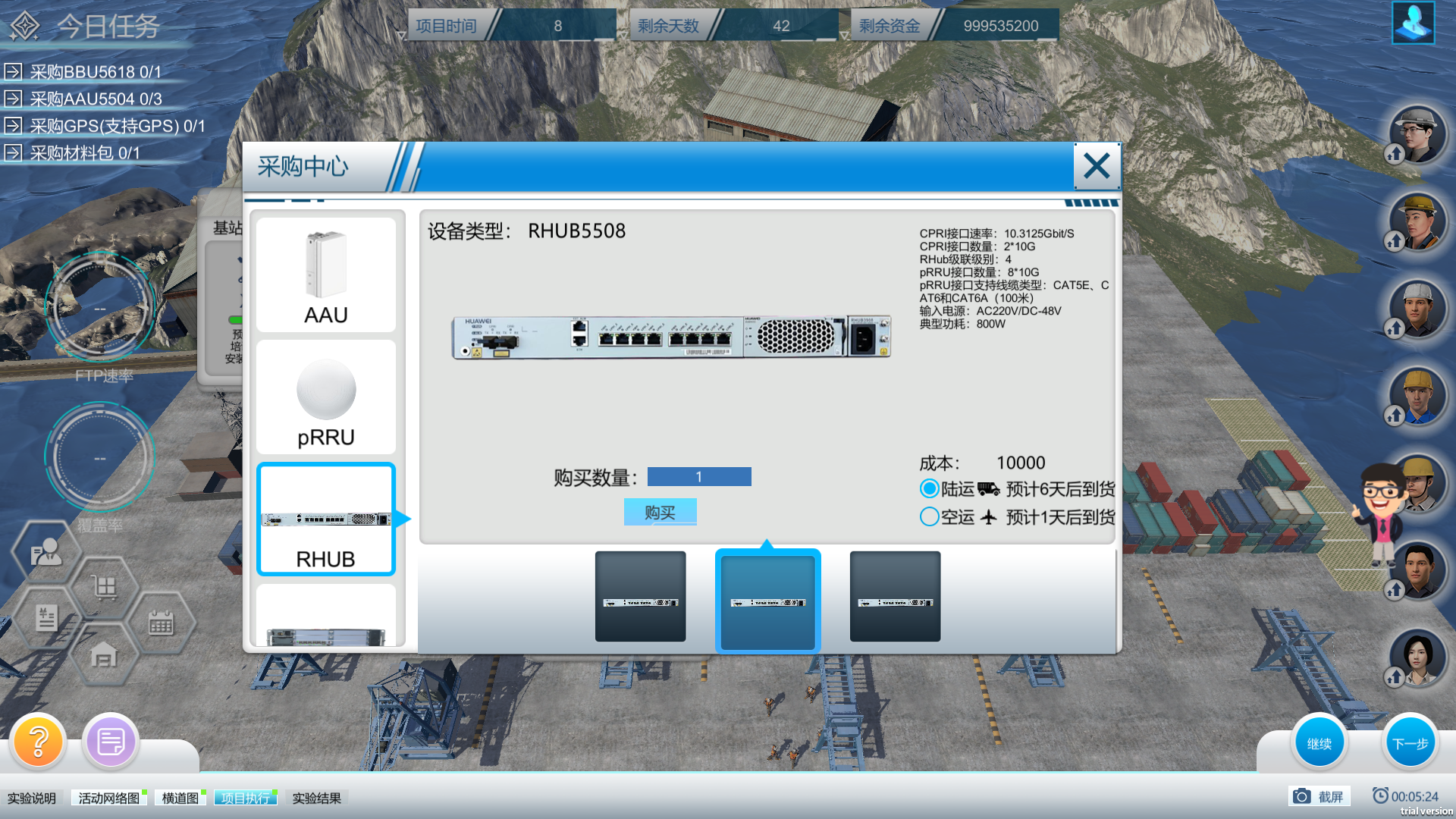Select the third worker with white helmet
Viewport: 1456px width, 819px height.
(1418, 309)
